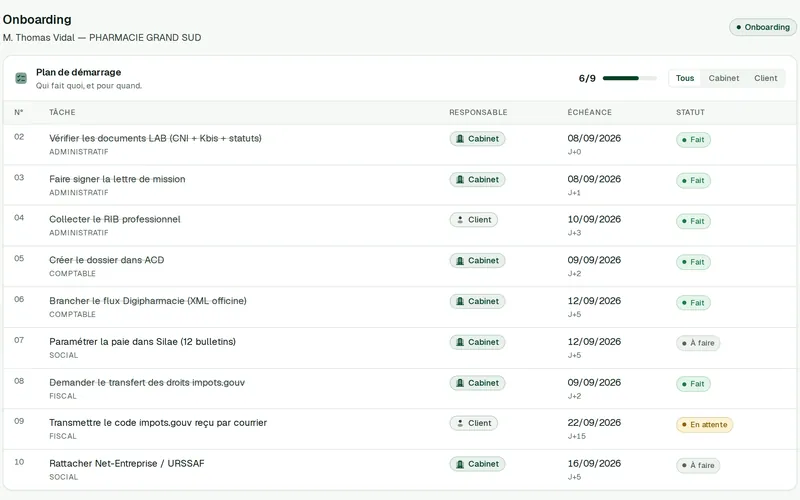Show all tasks with Tous filter
Screen dimensions: 800x500
click(685, 78)
